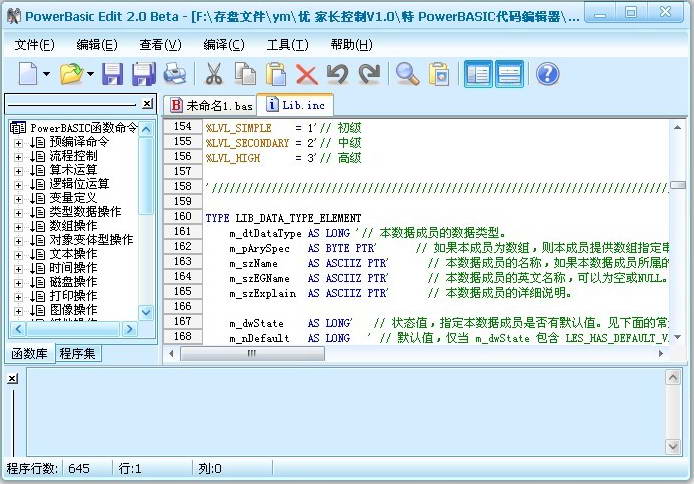
Task: Click the TYPE LIB_DATA_TYPE_ELEMENT code line
Action: tap(283, 218)
